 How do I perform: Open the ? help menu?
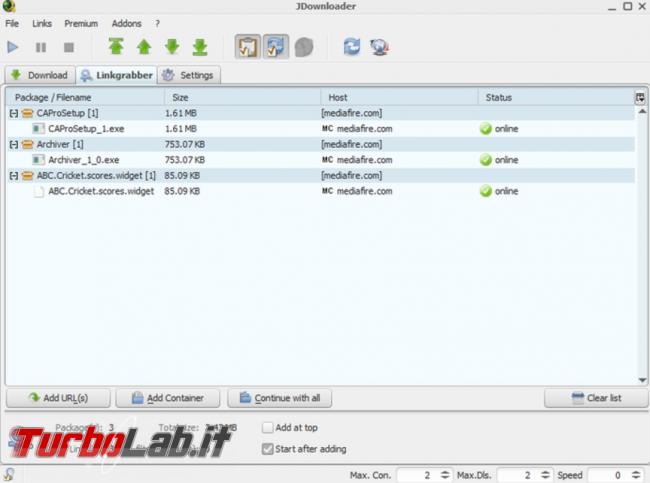[158, 24]
